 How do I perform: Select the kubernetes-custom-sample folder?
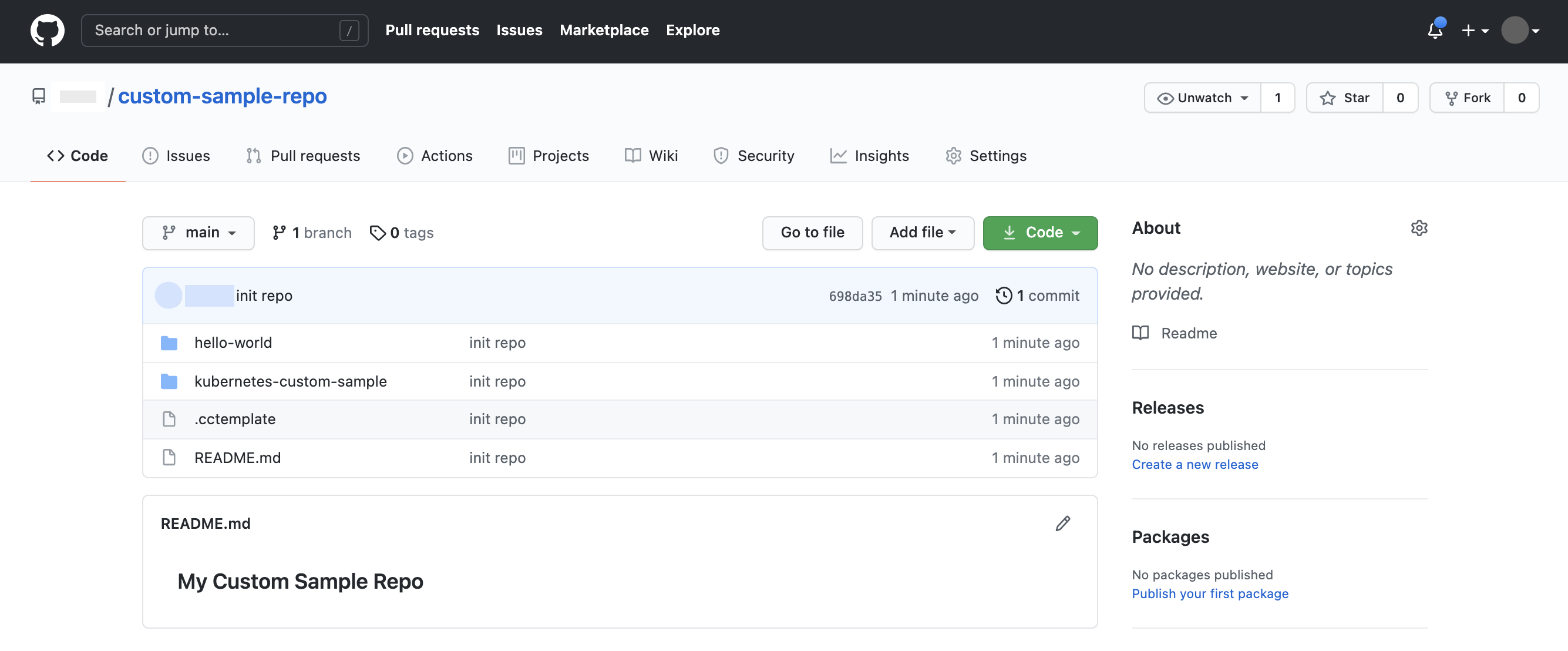pyautogui.click(x=290, y=379)
